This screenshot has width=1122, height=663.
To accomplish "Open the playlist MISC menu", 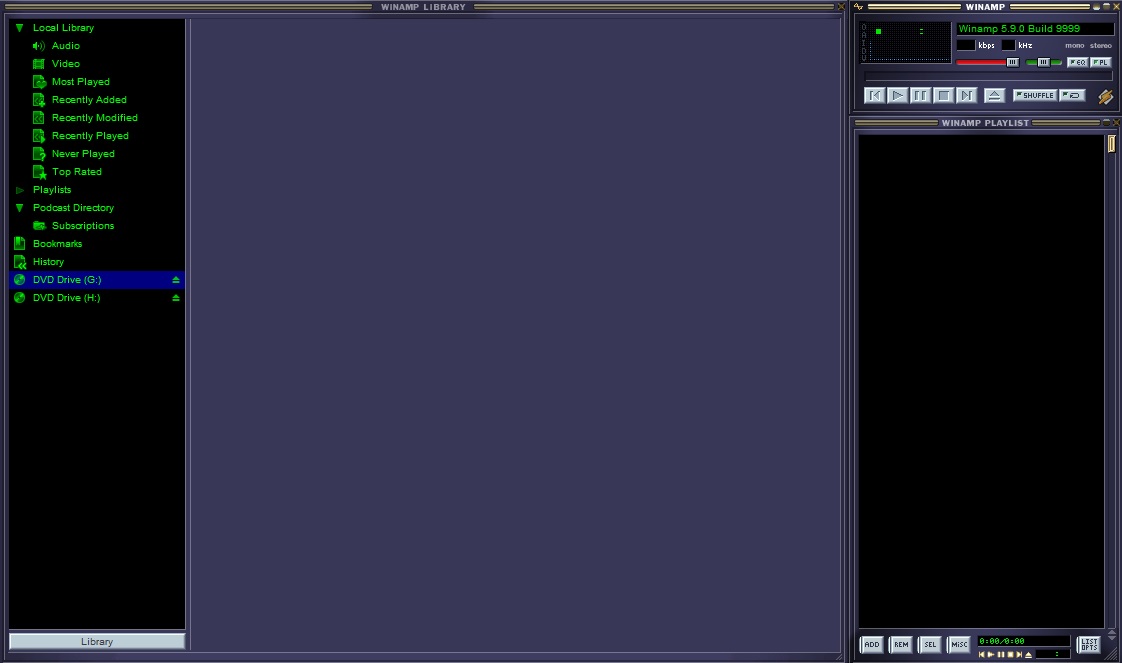I will [x=959, y=644].
